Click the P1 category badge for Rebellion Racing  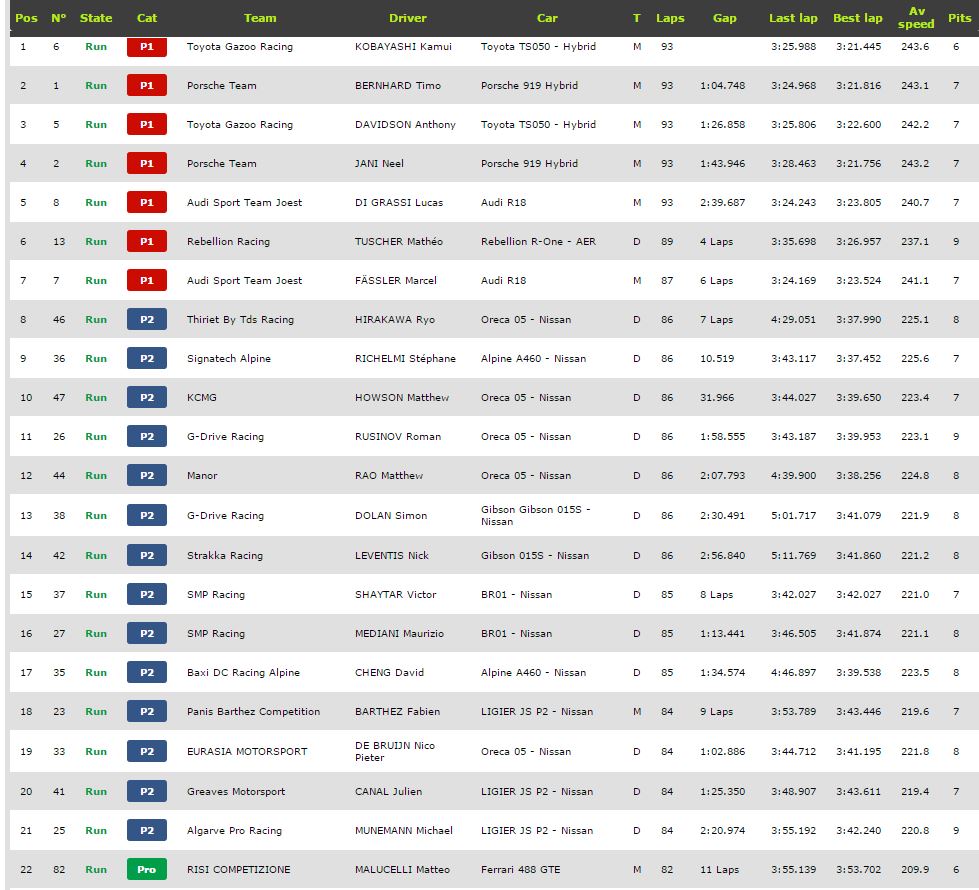click(147, 241)
